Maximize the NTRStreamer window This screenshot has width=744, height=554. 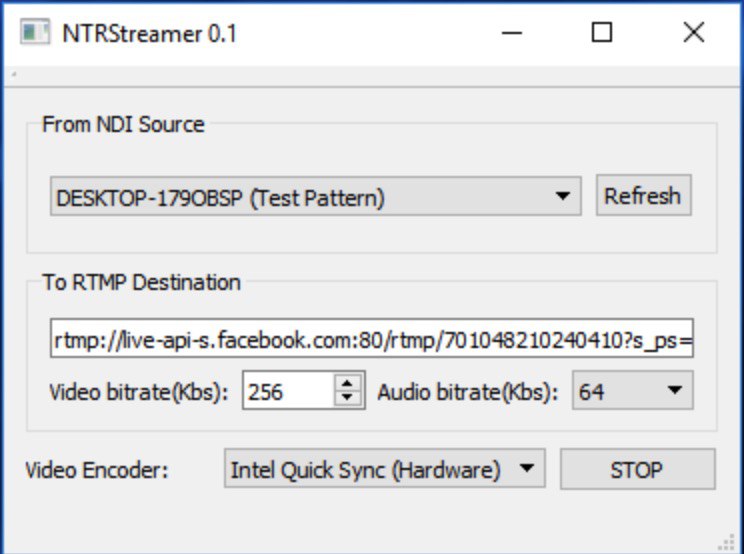pos(602,33)
